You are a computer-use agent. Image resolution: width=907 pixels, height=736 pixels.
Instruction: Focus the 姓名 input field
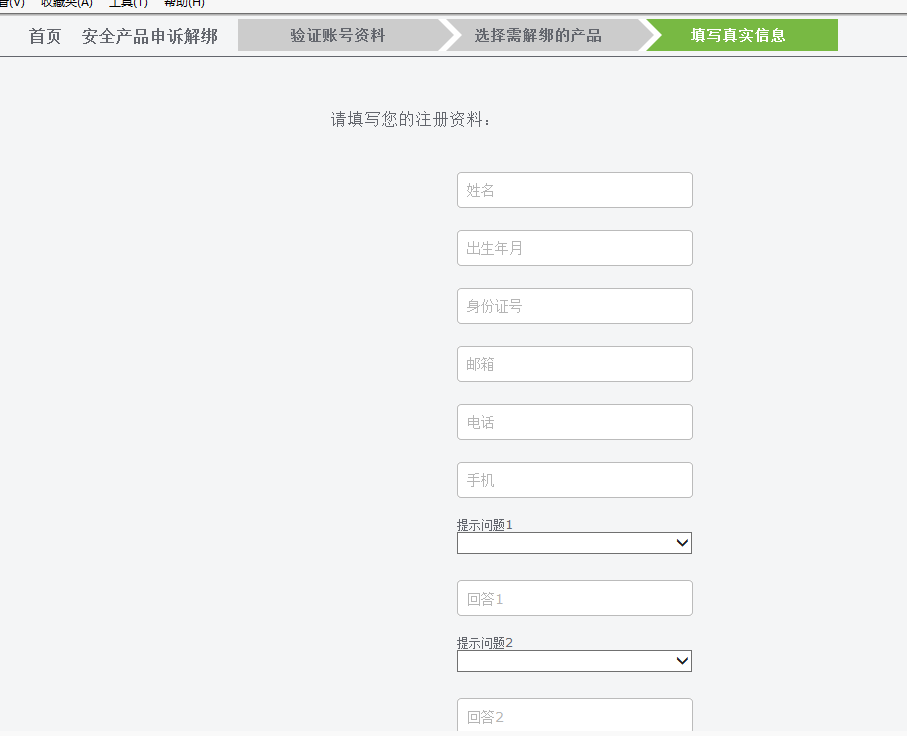(x=574, y=190)
